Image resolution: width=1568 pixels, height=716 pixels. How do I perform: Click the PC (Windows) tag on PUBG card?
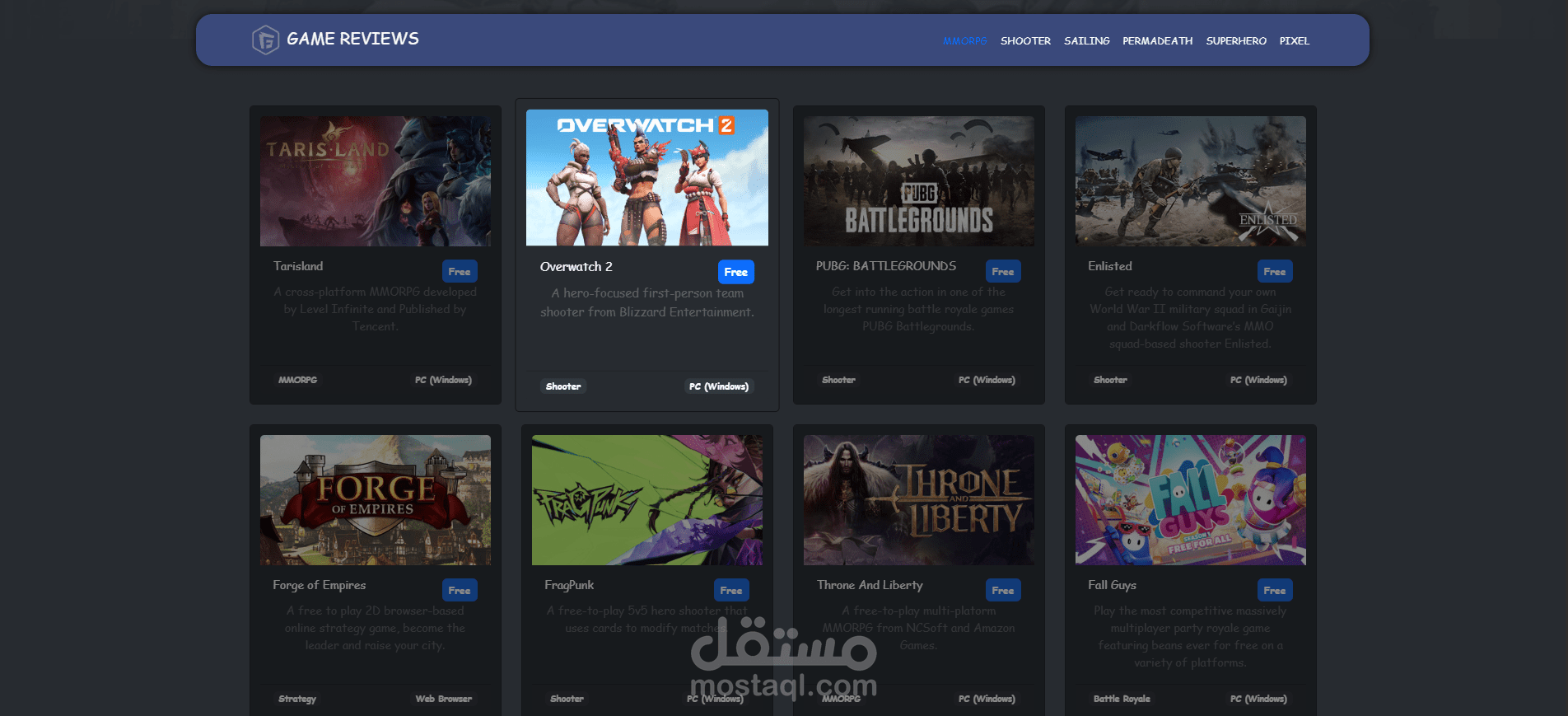tap(987, 380)
